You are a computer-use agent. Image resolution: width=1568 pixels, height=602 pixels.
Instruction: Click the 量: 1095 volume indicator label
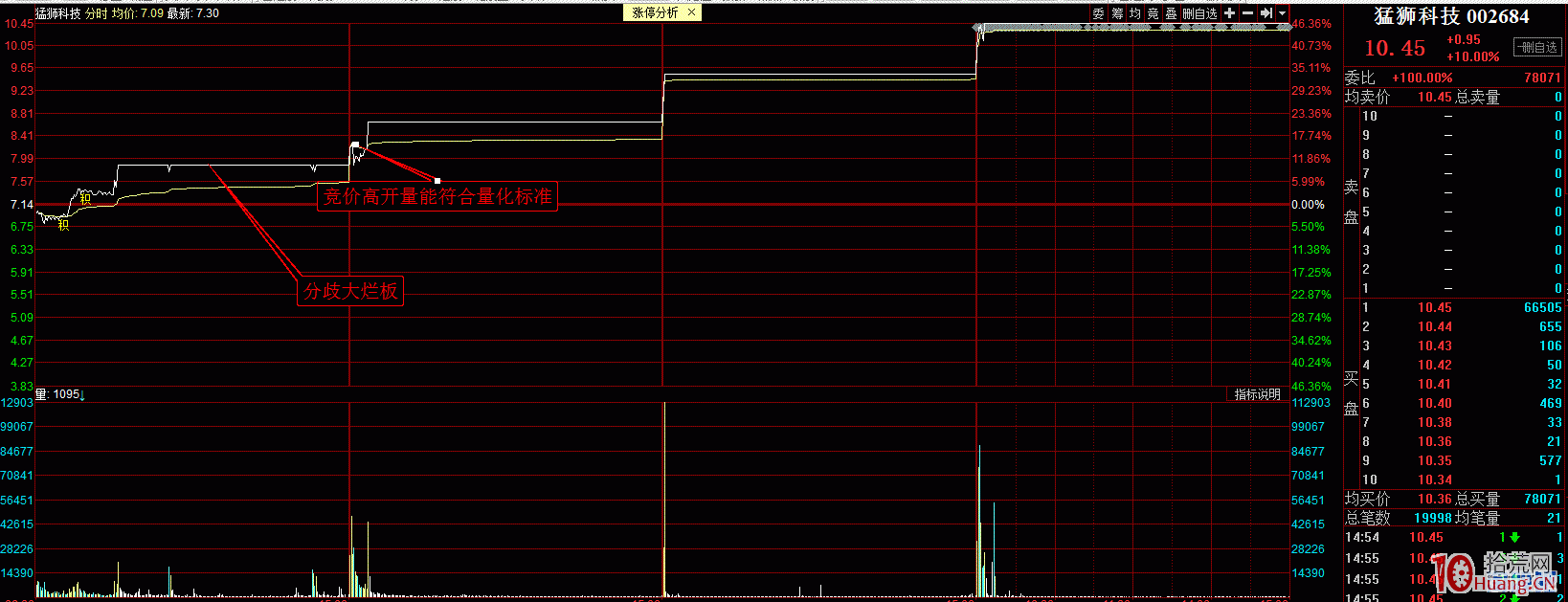click(x=59, y=394)
